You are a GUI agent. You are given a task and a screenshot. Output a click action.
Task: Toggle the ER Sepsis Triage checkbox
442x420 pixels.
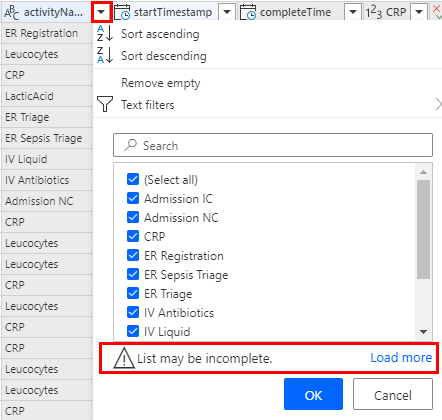133,274
